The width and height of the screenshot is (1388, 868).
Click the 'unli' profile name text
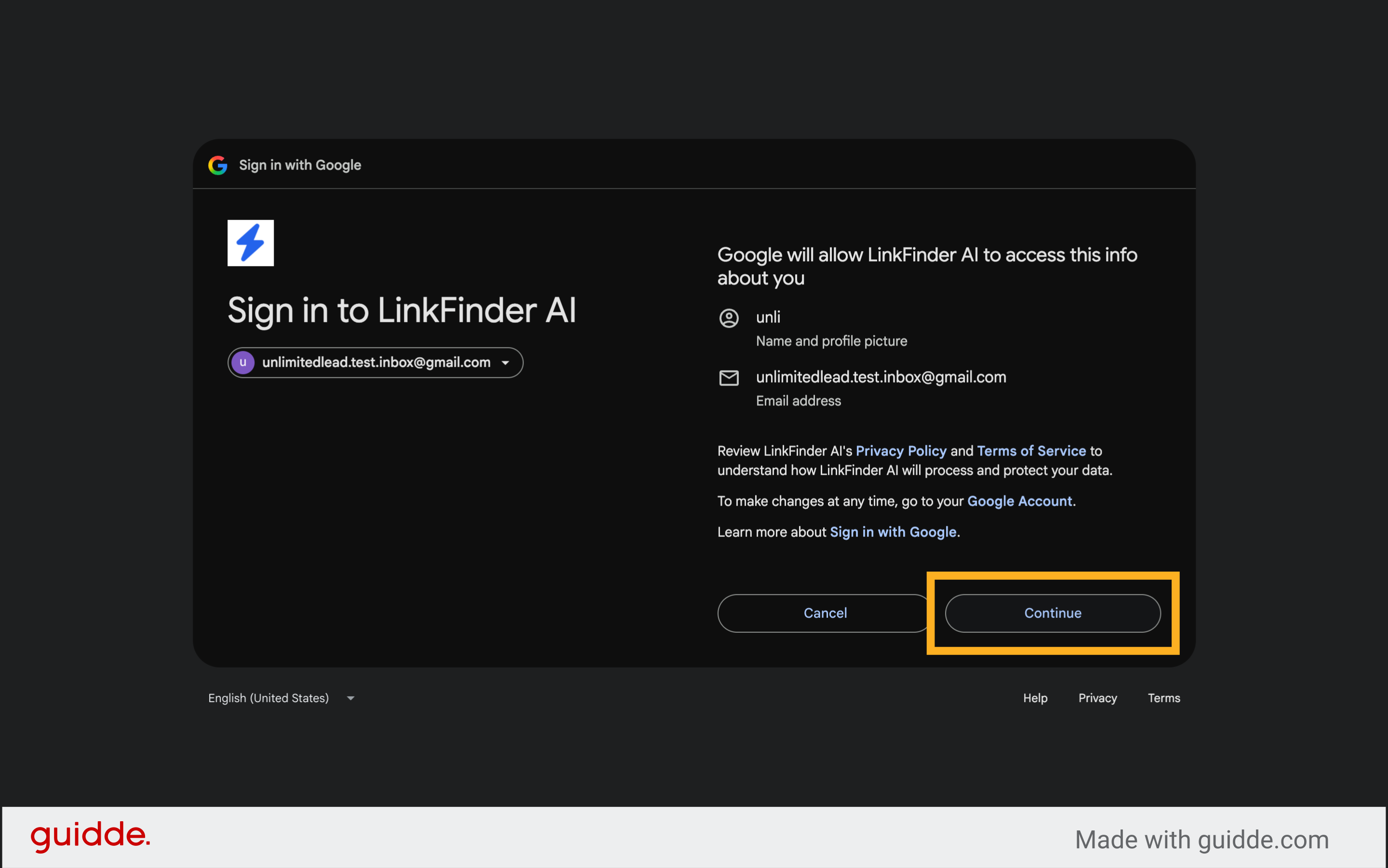[x=768, y=317]
